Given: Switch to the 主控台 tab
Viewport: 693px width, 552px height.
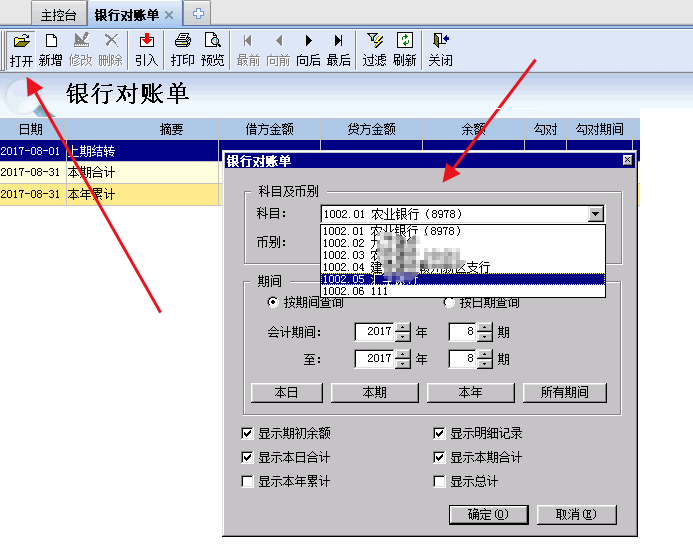Looking at the screenshot, I should tap(58, 15).
